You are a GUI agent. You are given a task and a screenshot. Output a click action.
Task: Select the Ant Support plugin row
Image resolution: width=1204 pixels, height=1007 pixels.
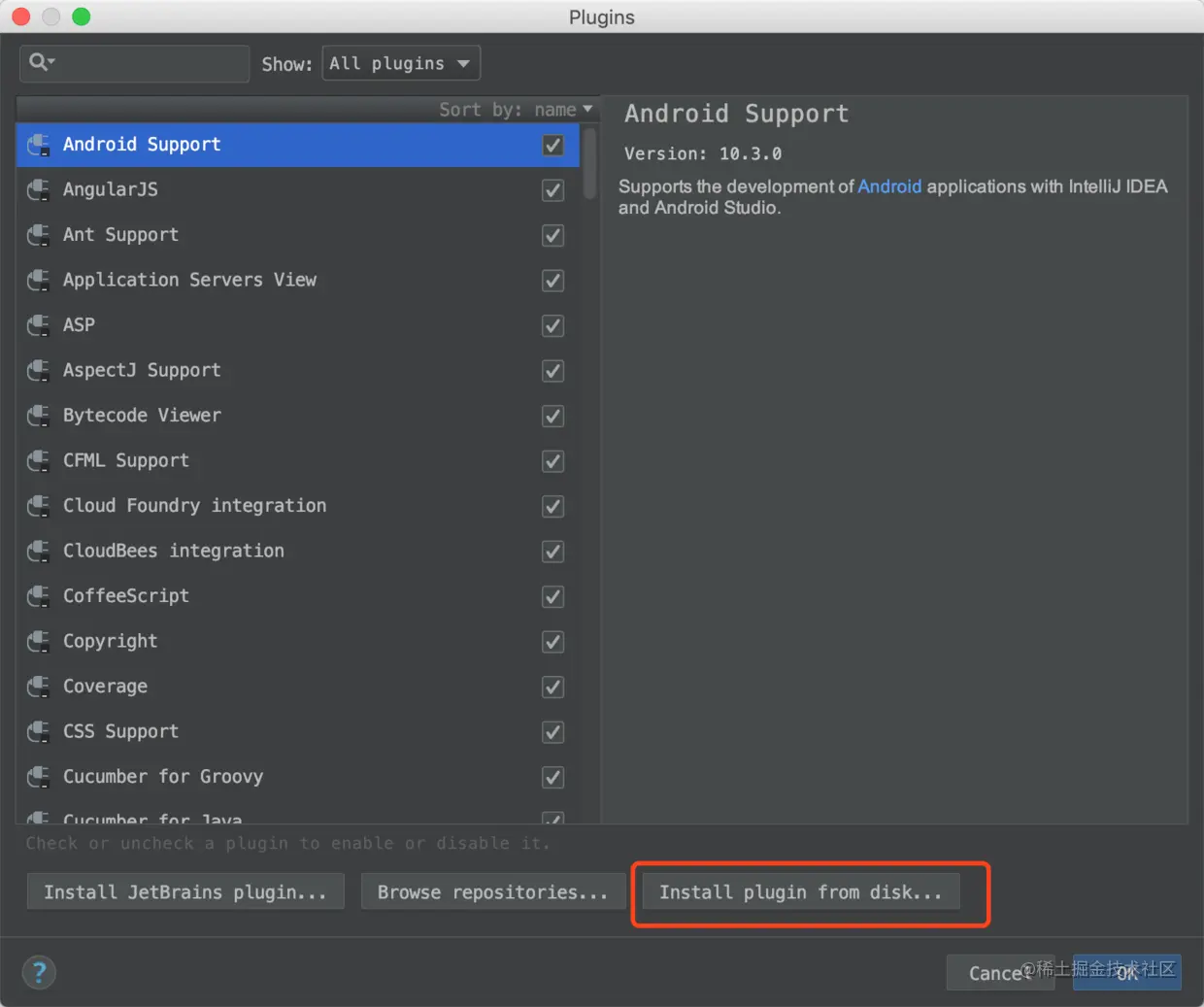point(298,235)
